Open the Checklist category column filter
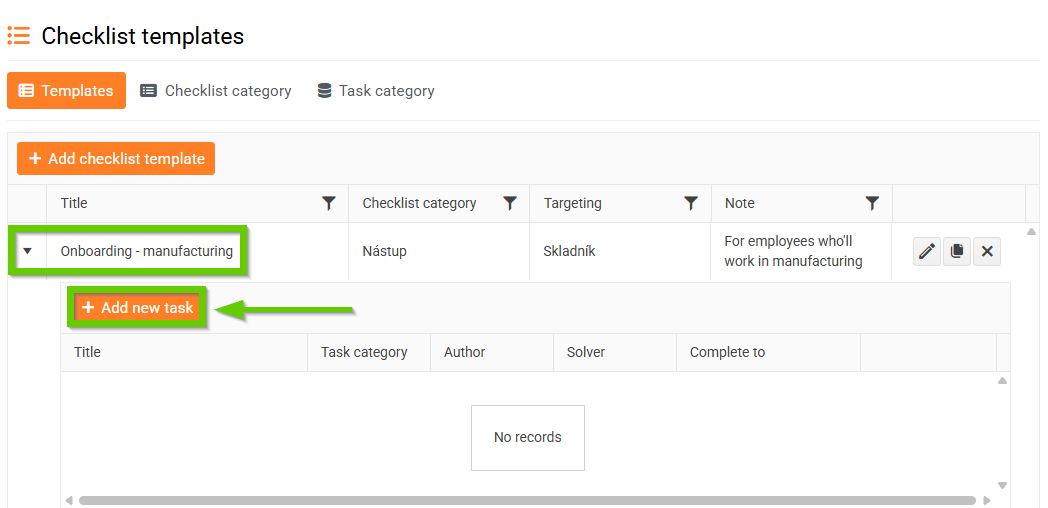 [510, 203]
